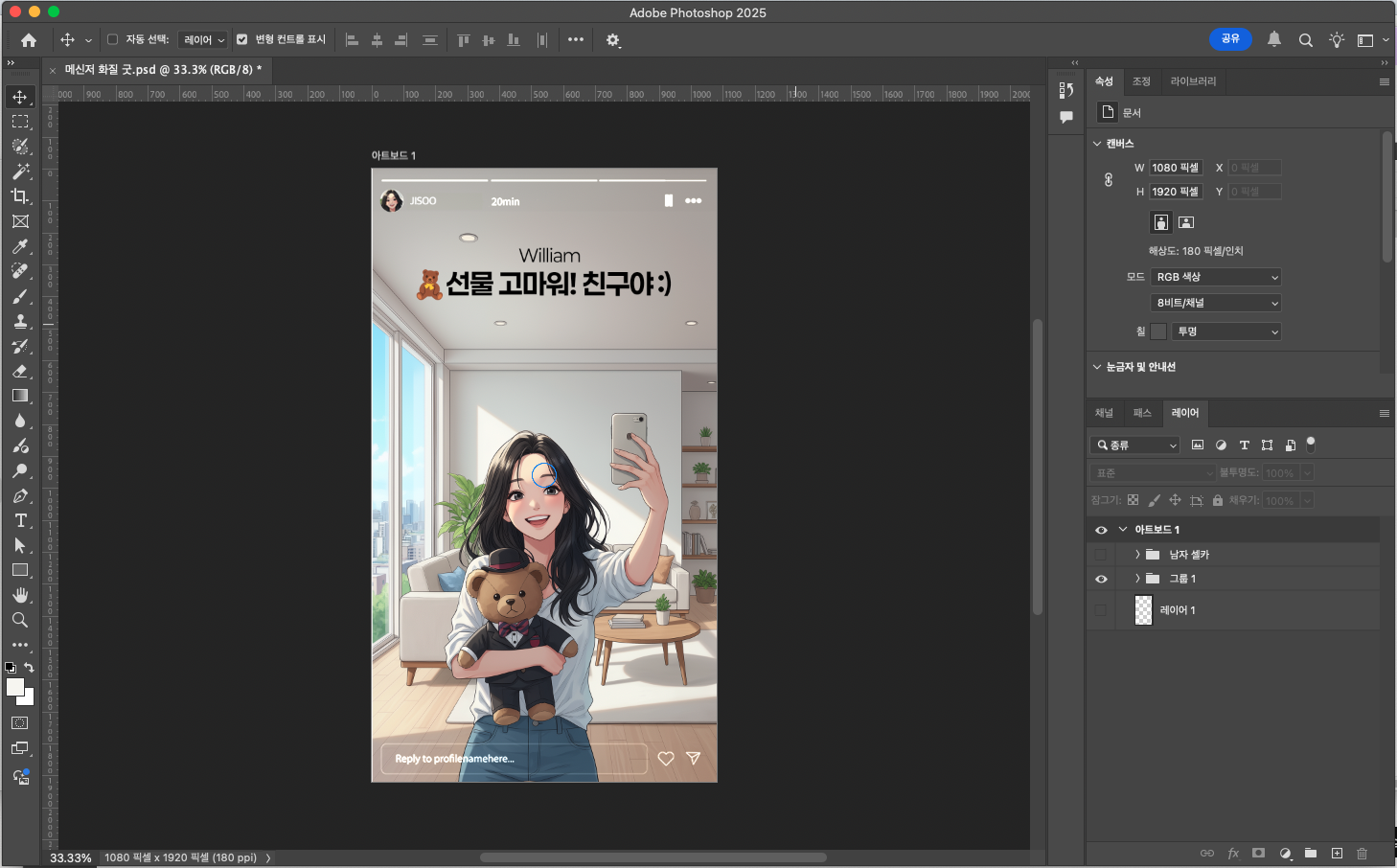Screen dimensions: 1397x868
Task: Select the Pen tool
Action: click(x=20, y=495)
